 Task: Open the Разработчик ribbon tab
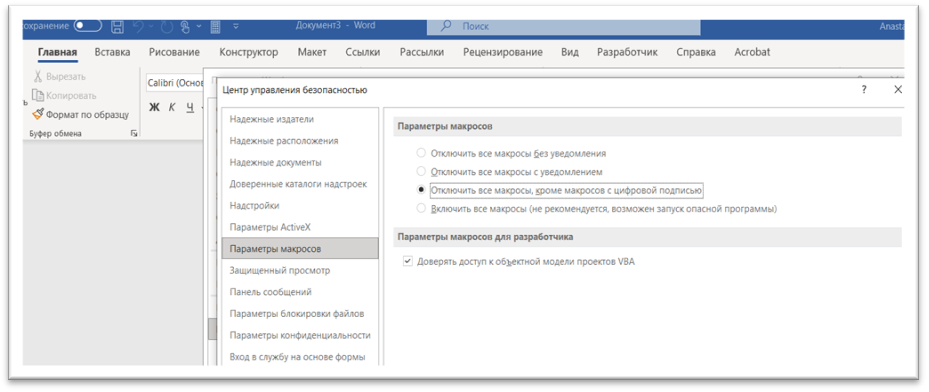[627, 52]
